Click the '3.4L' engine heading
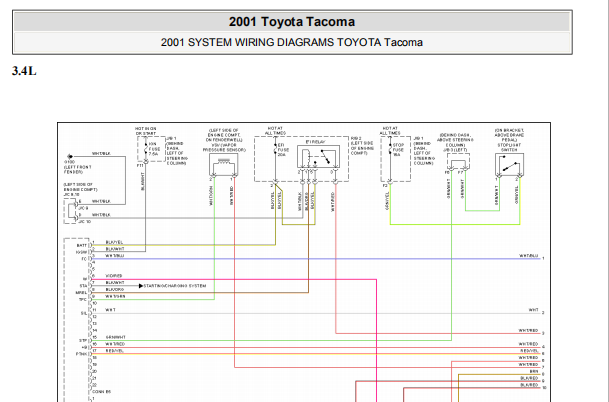The image size is (609, 402). pos(24,71)
